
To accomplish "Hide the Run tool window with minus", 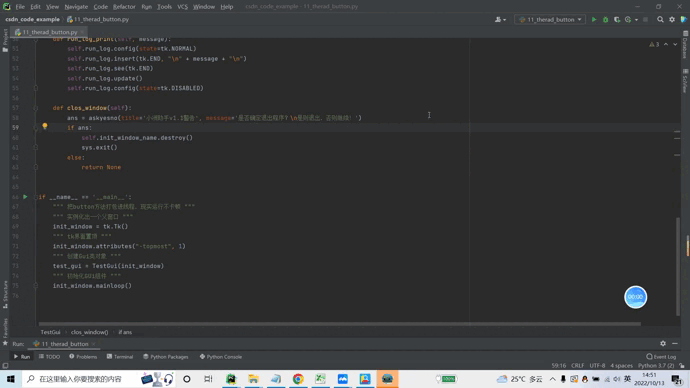I will click(675, 344).
